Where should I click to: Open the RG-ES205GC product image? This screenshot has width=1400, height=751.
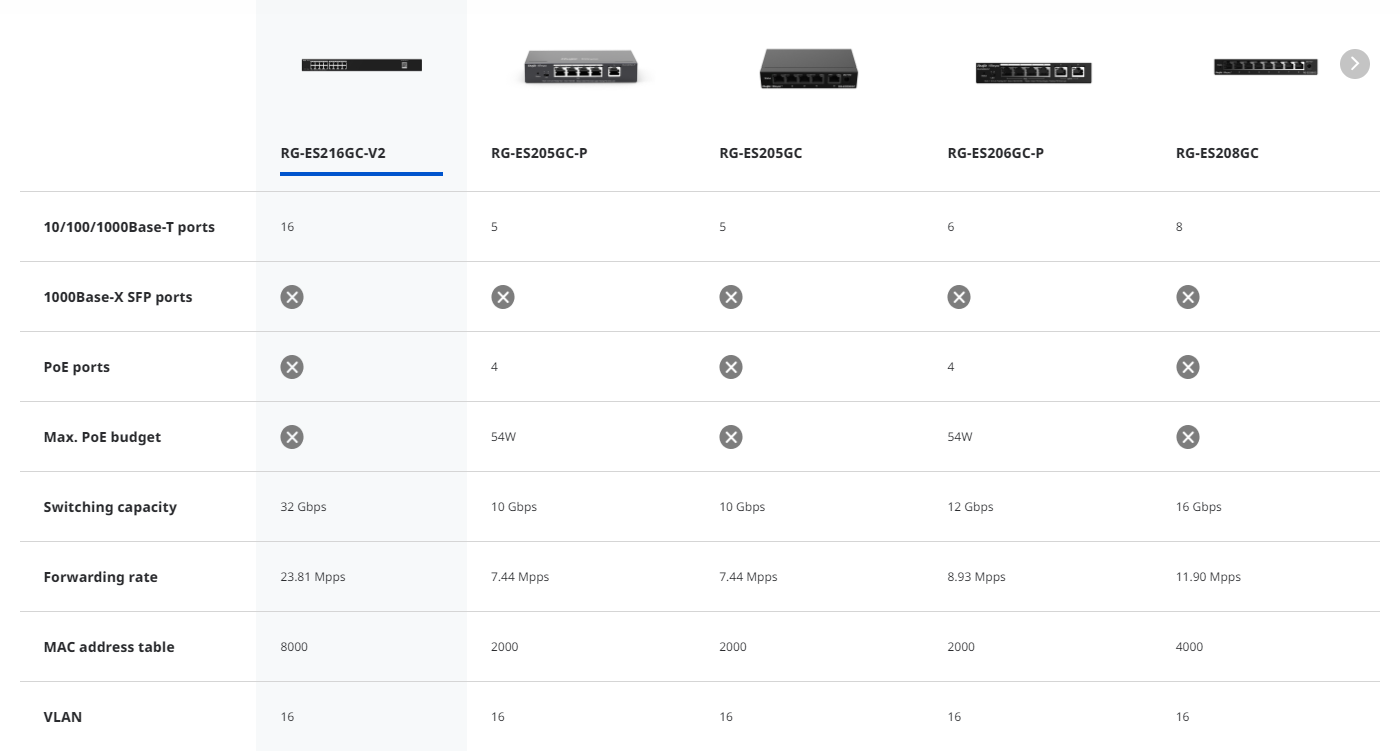point(808,68)
